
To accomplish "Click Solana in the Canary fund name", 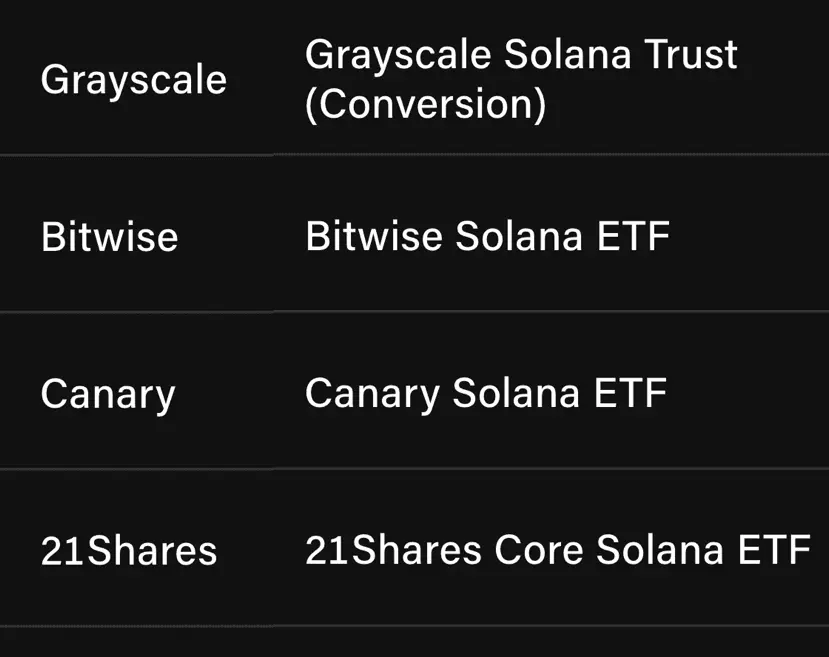I will point(516,392).
